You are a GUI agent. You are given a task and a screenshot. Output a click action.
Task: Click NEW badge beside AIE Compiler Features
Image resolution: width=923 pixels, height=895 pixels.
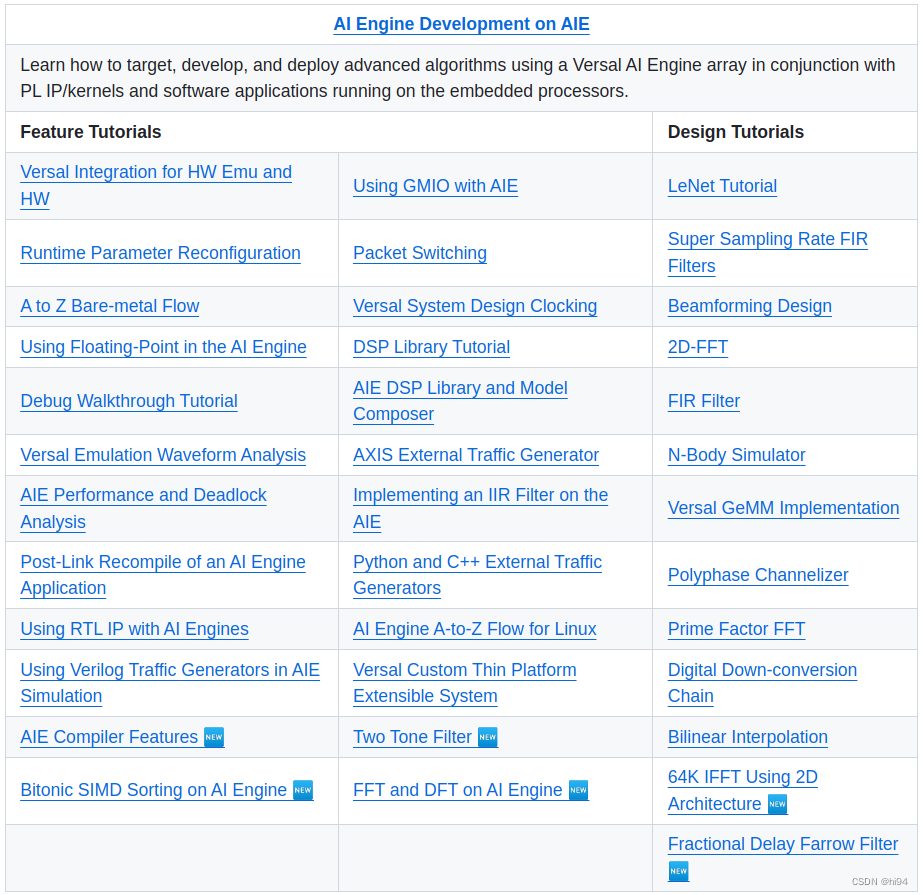click(214, 737)
